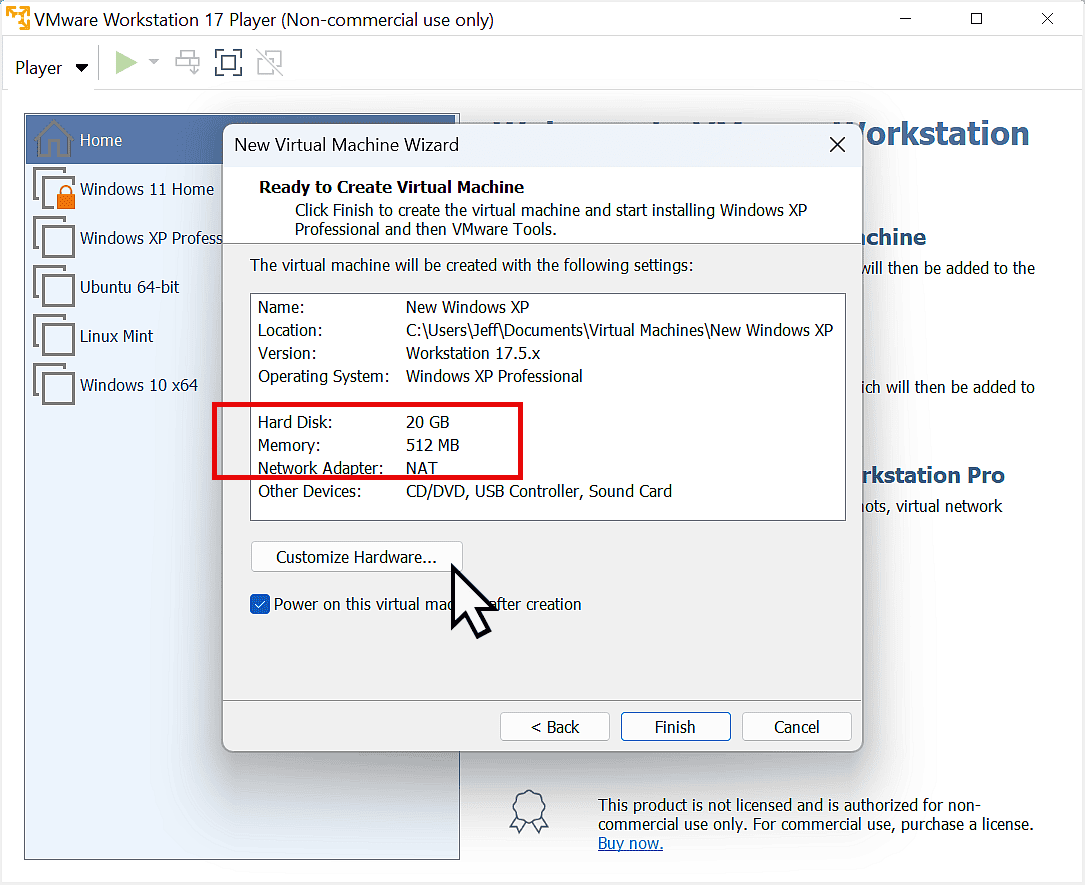Click the VMware Workstation logo icon

(x=17, y=18)
